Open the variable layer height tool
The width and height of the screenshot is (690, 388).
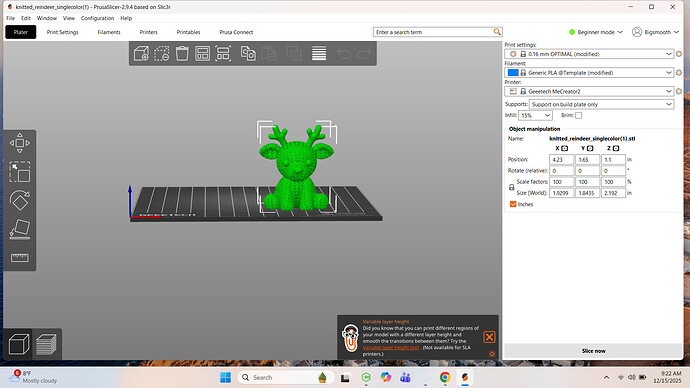(319, 54)
